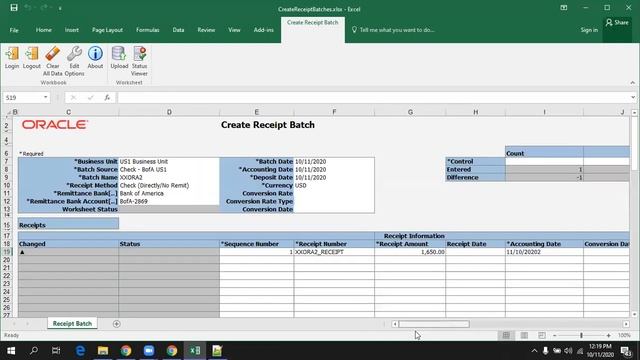The image size is (640, 360).
Task: Switch to Normal view icon
Action: 506,336
